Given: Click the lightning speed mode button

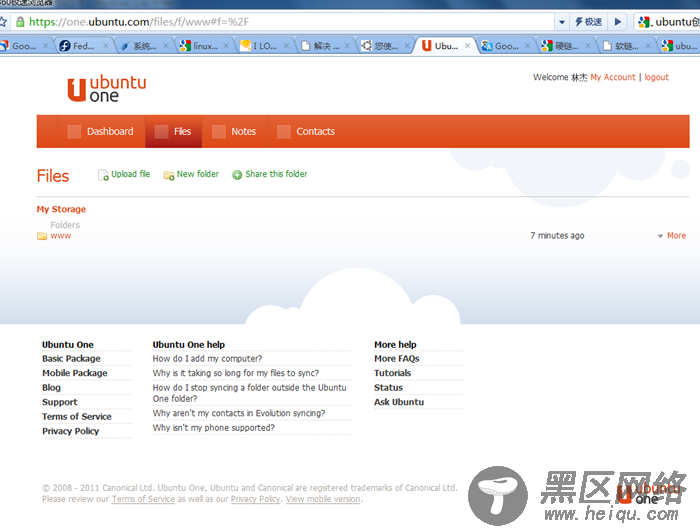Looking at the screenshot, I should (588, 21).
